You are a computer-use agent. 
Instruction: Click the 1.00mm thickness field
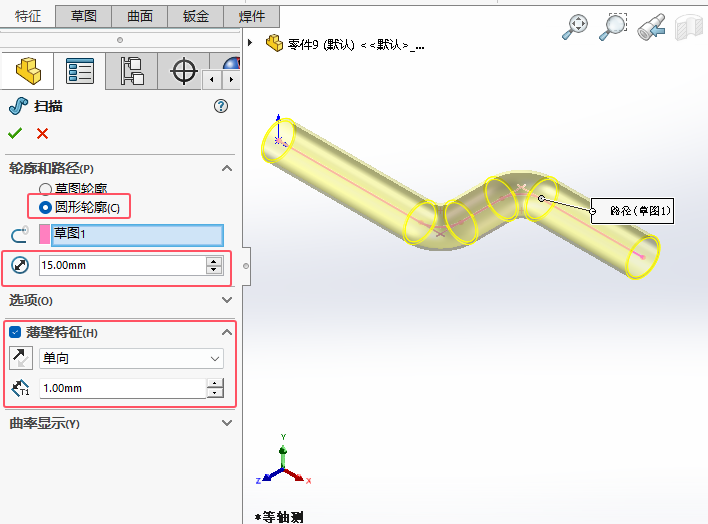pyautogui.click(x=123, y=388)
